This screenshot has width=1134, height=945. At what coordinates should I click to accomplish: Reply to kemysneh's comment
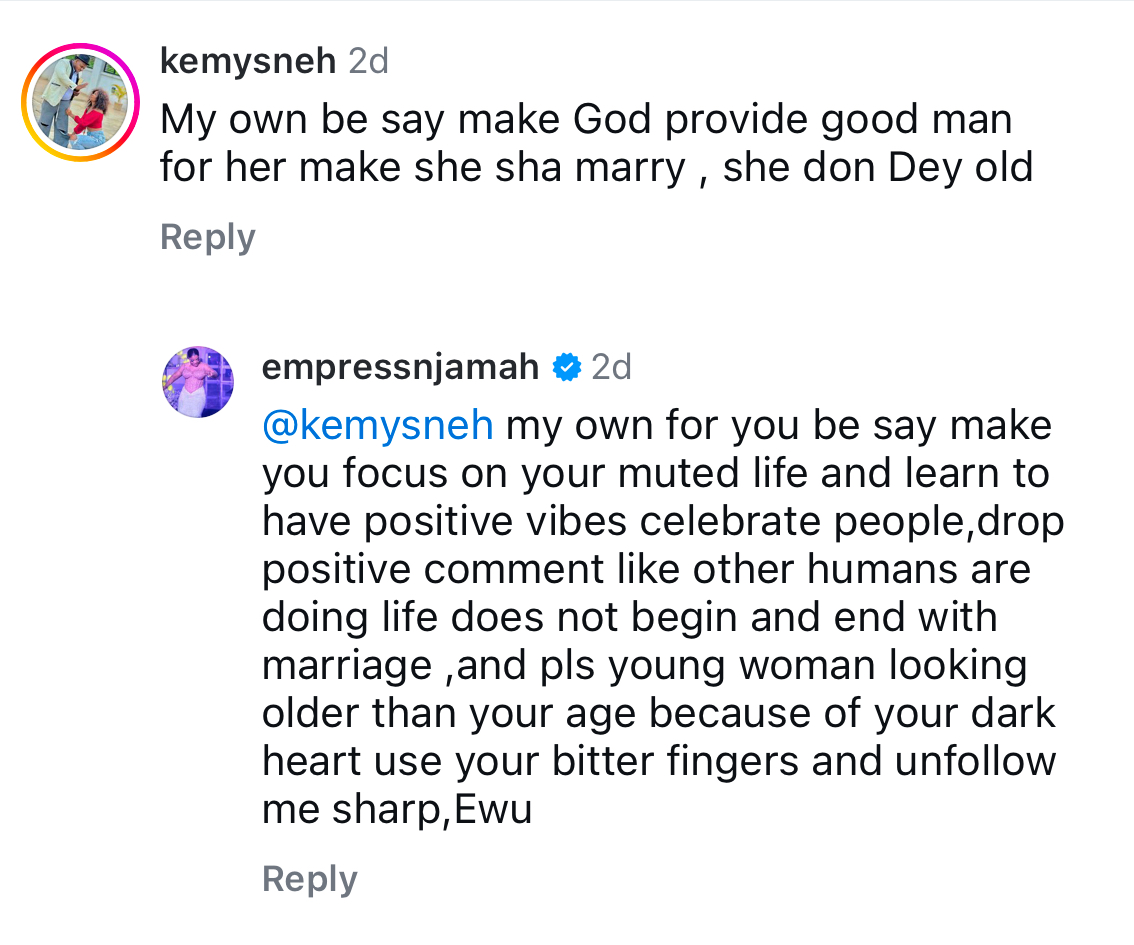pyautogui.click(x=208, y=237)
